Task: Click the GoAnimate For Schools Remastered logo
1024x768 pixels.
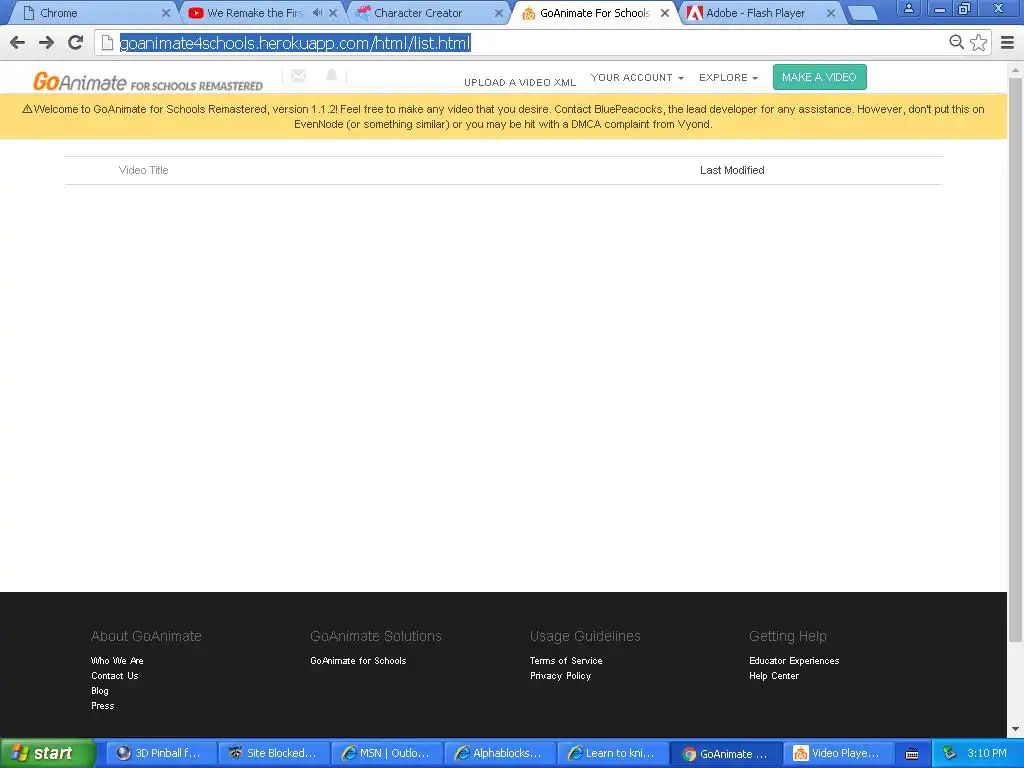Action: coord(148,82)
